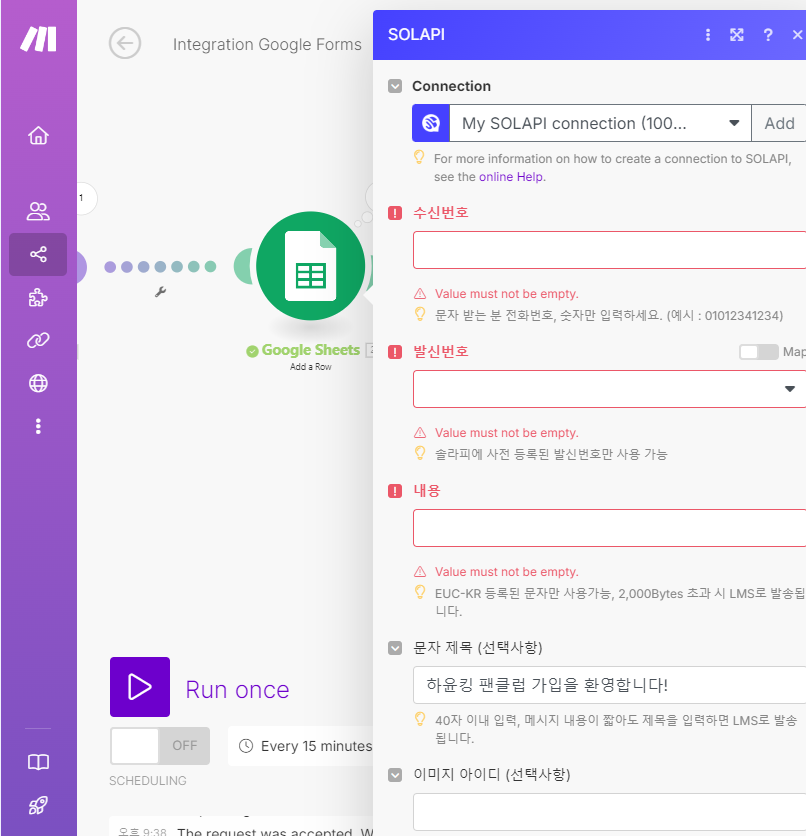
Task: Toggle the Map switch for 발신번호
Action: tap(759, 352)
